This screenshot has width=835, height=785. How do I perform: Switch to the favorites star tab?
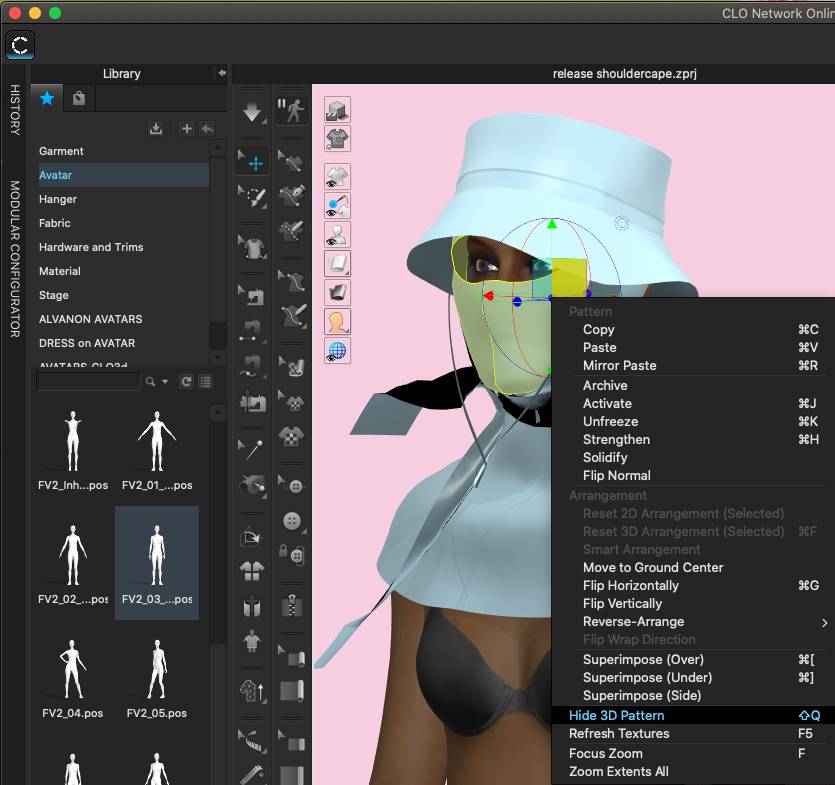pyautogui.click(x=47, y=98)
